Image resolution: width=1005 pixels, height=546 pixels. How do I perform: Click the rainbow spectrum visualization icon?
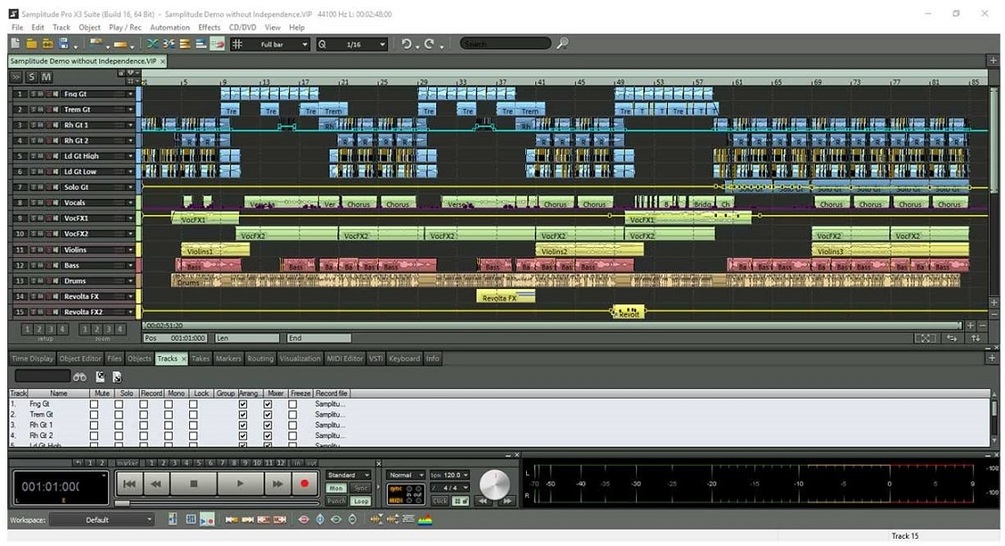pyautogui.click(x=425, y=519)
